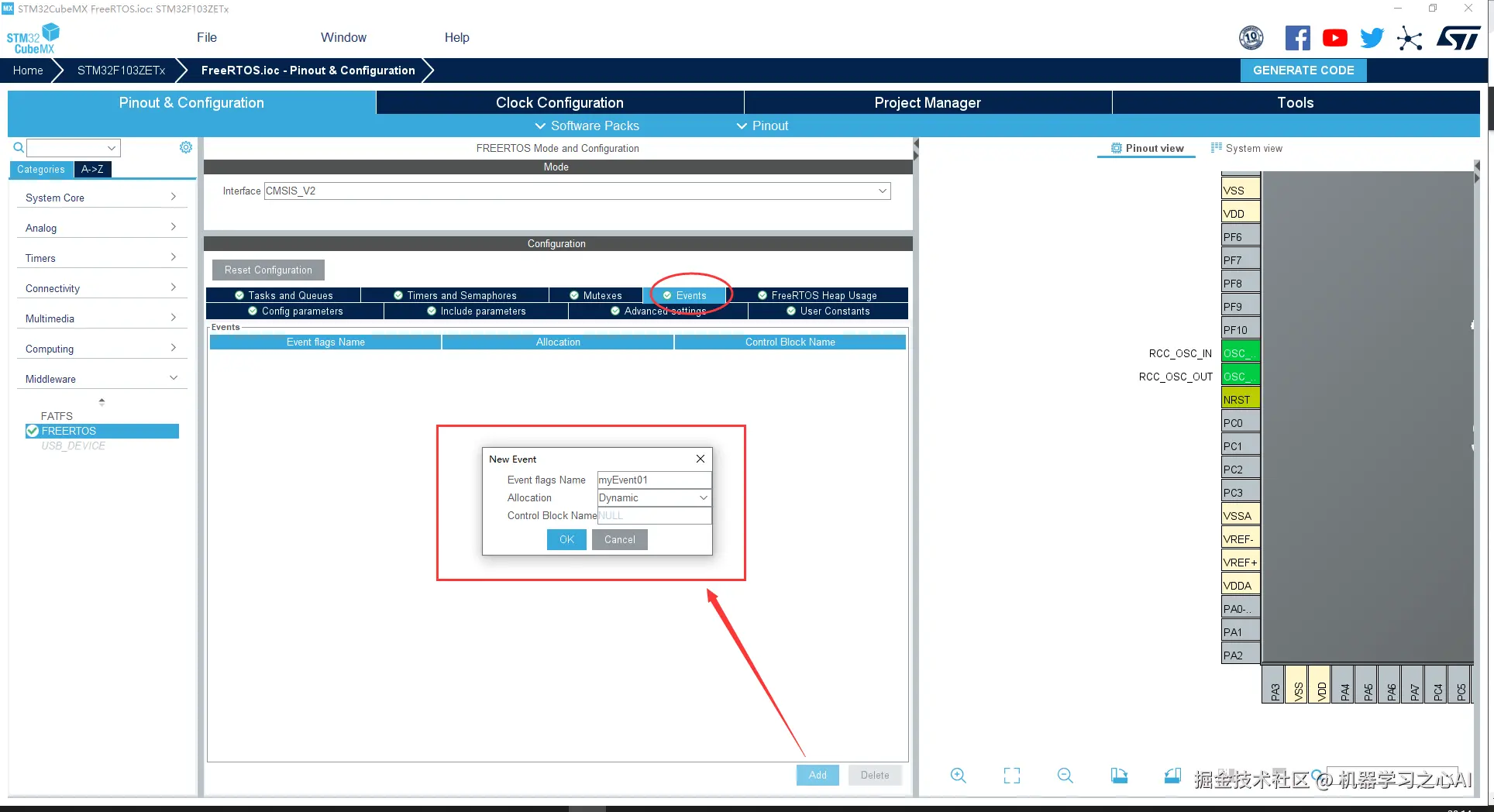
Task: Switch to the Project Manager tab
Action: pos(928,102)
